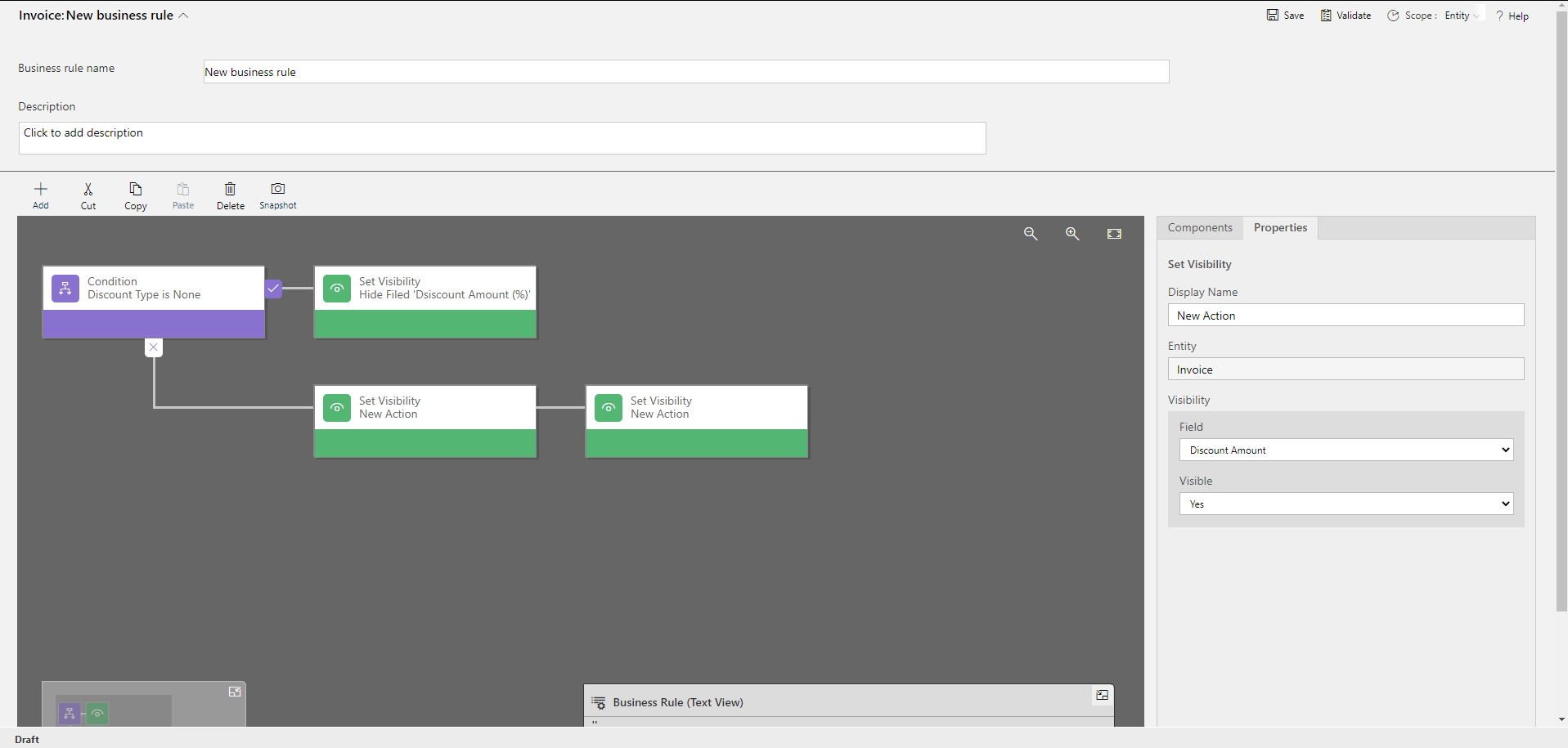Expand the Business Rule Text View panel

coord(1102,695)
